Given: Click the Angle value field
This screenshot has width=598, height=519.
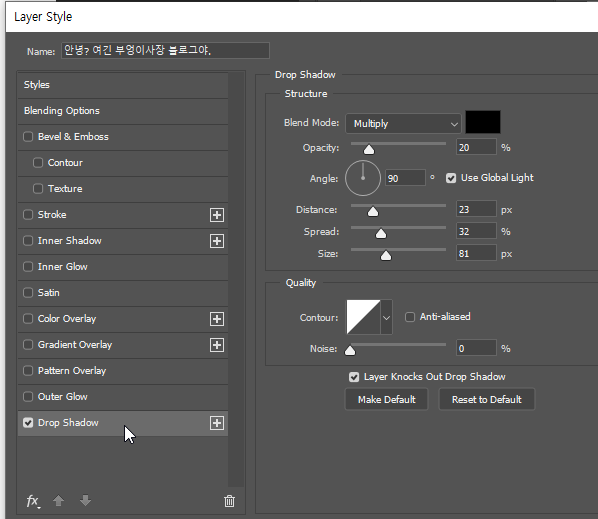Looking at the screenshot, I should coord(405,178).
